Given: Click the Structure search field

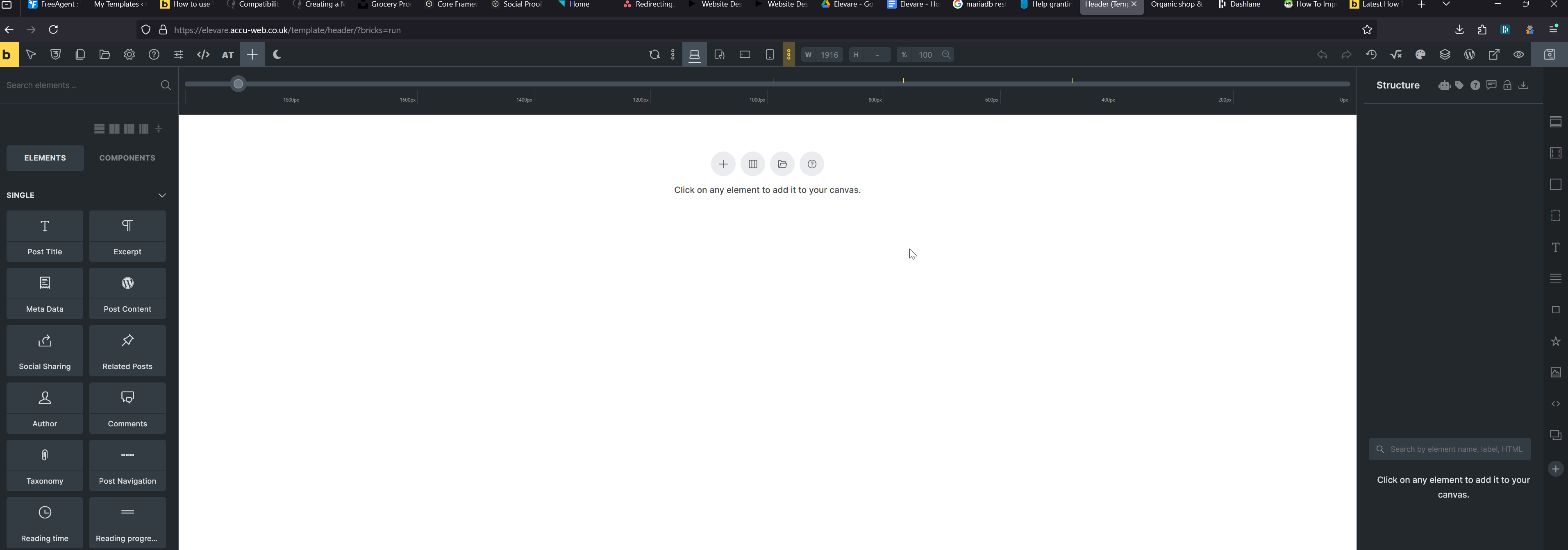Looking at the screenshot, I should click(1450, 450).
